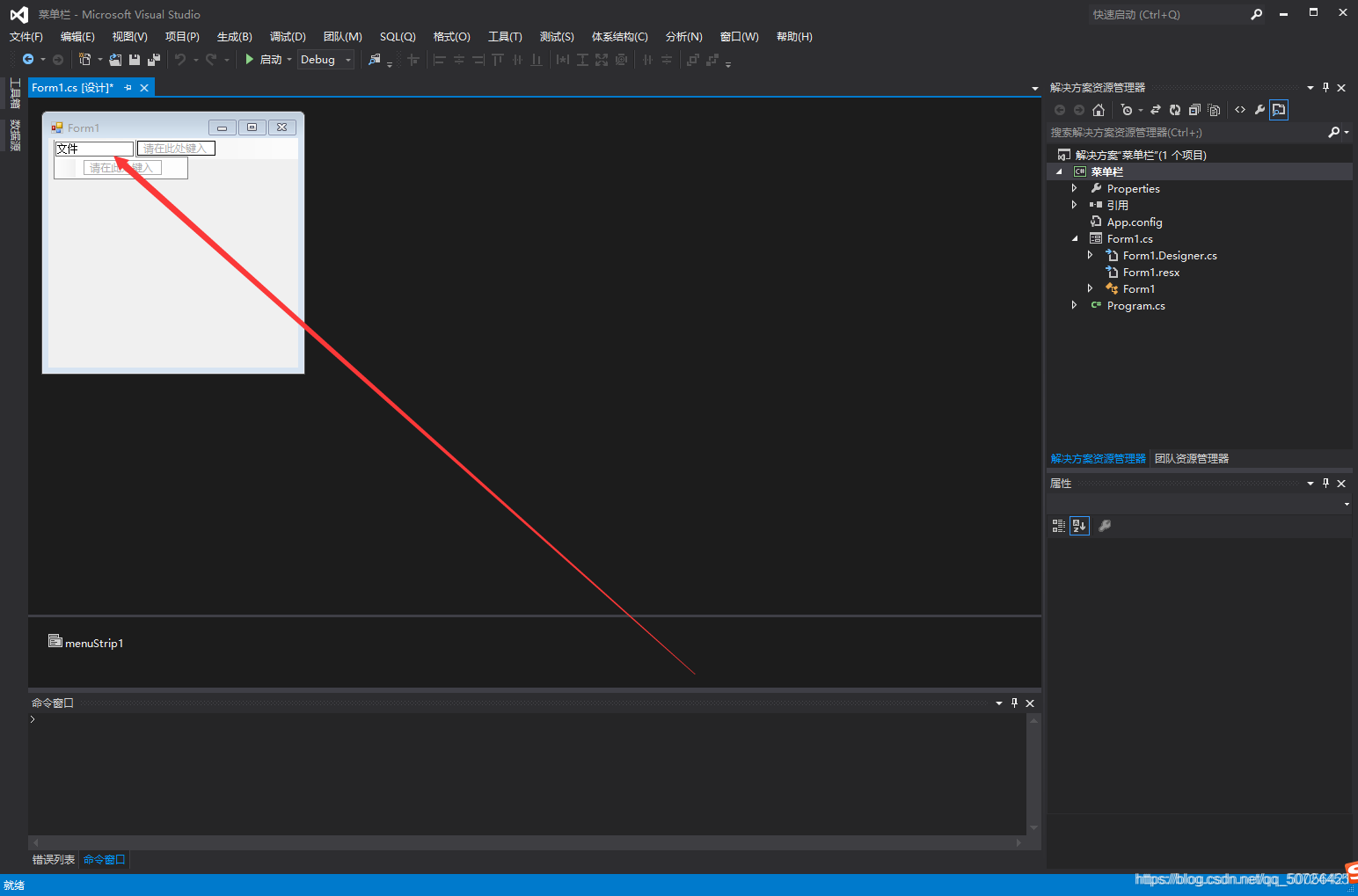Open the 文件(F) menu
The height and width of the screenshot is (896, 1358).
(x=26, y=36)
